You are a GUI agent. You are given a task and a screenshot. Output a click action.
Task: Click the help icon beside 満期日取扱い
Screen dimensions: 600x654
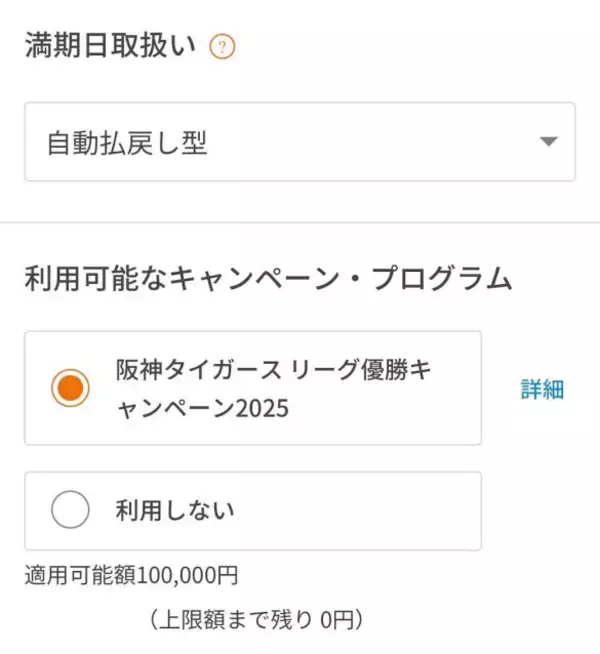click(x=222, y=47)
